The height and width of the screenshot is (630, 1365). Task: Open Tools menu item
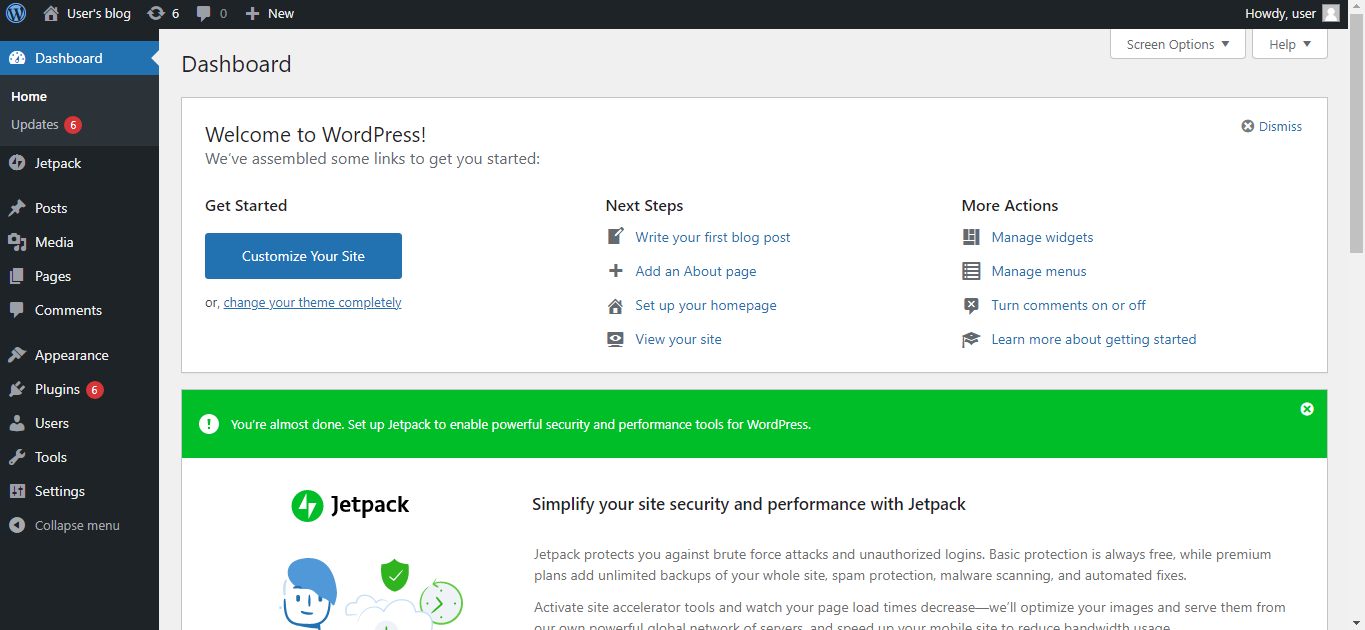[79, 457]
